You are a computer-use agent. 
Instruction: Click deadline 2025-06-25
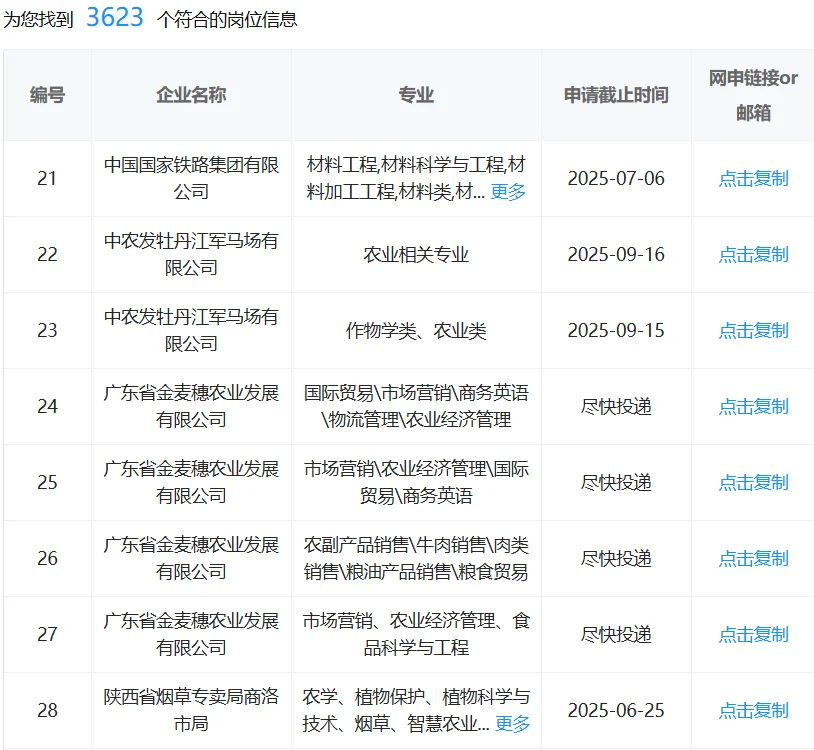(x=616, y=710)
